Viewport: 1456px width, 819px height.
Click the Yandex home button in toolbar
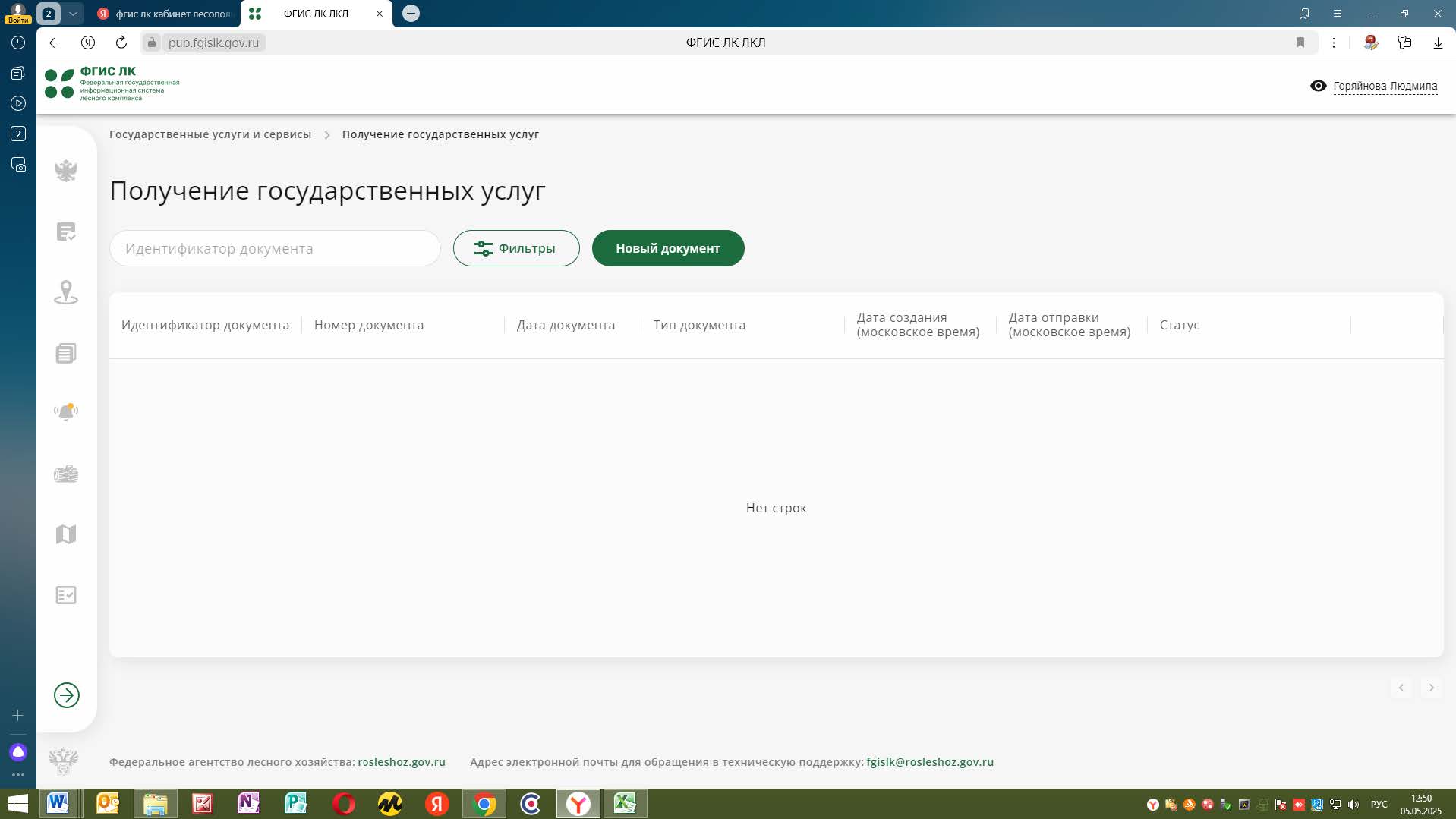click(x=88, y=43)
